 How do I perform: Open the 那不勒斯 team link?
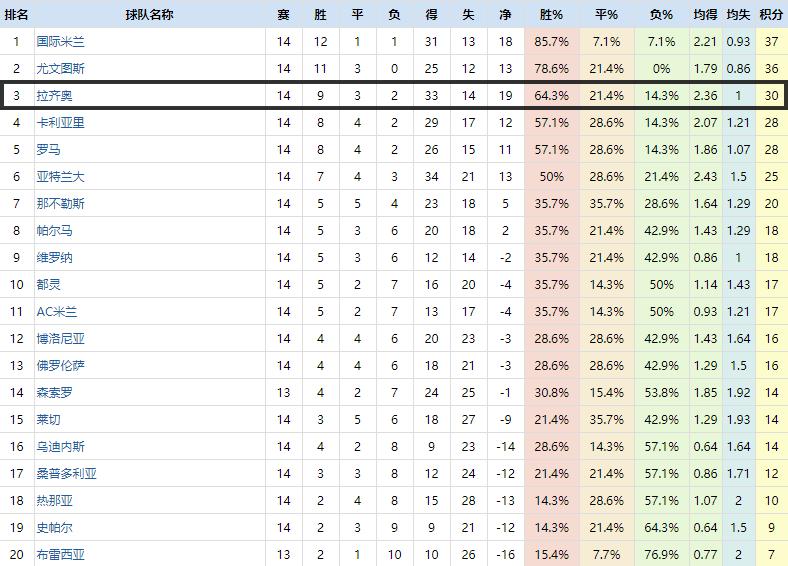coord(60,204)
